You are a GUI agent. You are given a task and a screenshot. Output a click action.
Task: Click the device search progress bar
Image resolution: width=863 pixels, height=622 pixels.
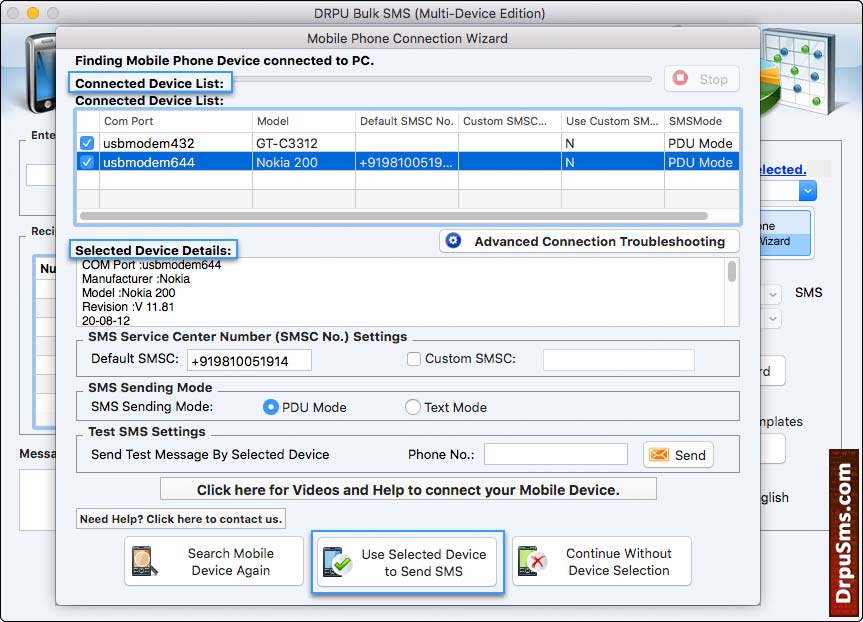(442, 79)
